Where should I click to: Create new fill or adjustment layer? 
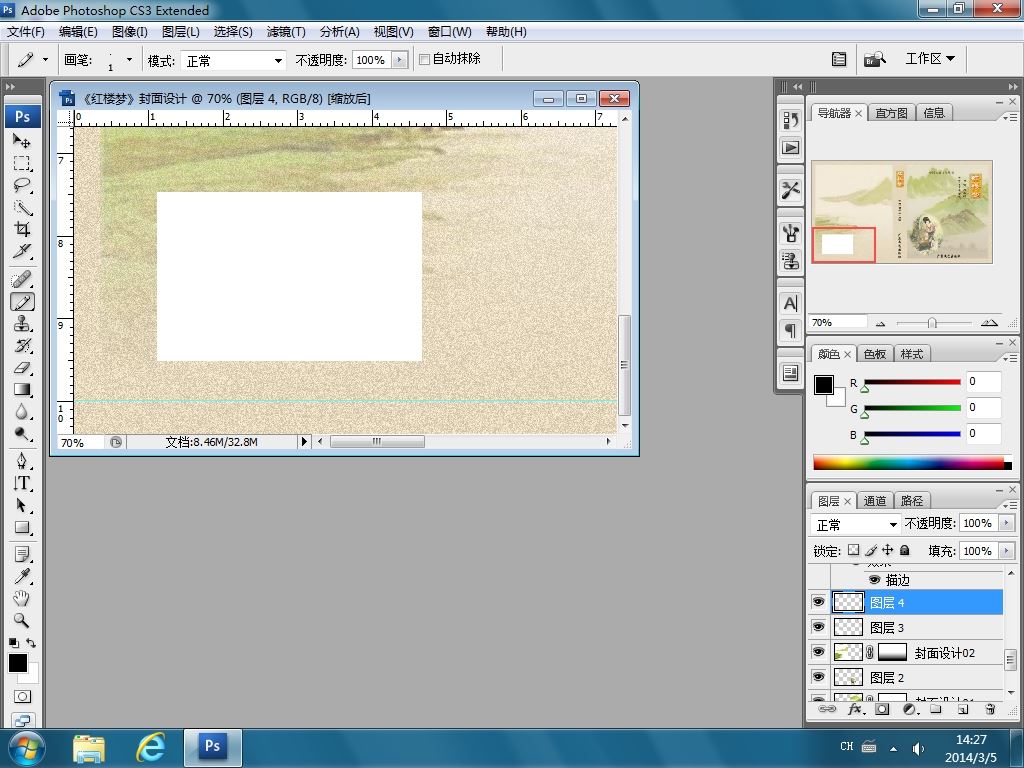[x=910, y=709]
